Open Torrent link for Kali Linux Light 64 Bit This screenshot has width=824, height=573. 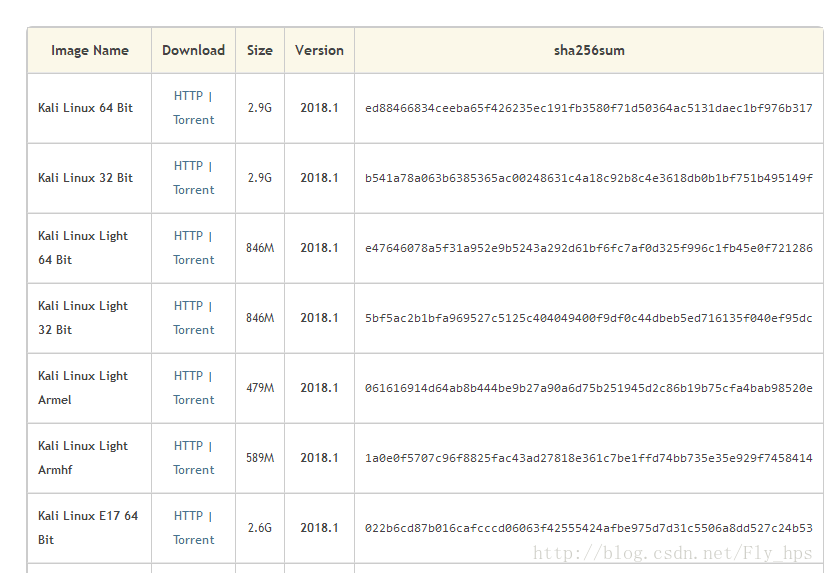point(194,260)
